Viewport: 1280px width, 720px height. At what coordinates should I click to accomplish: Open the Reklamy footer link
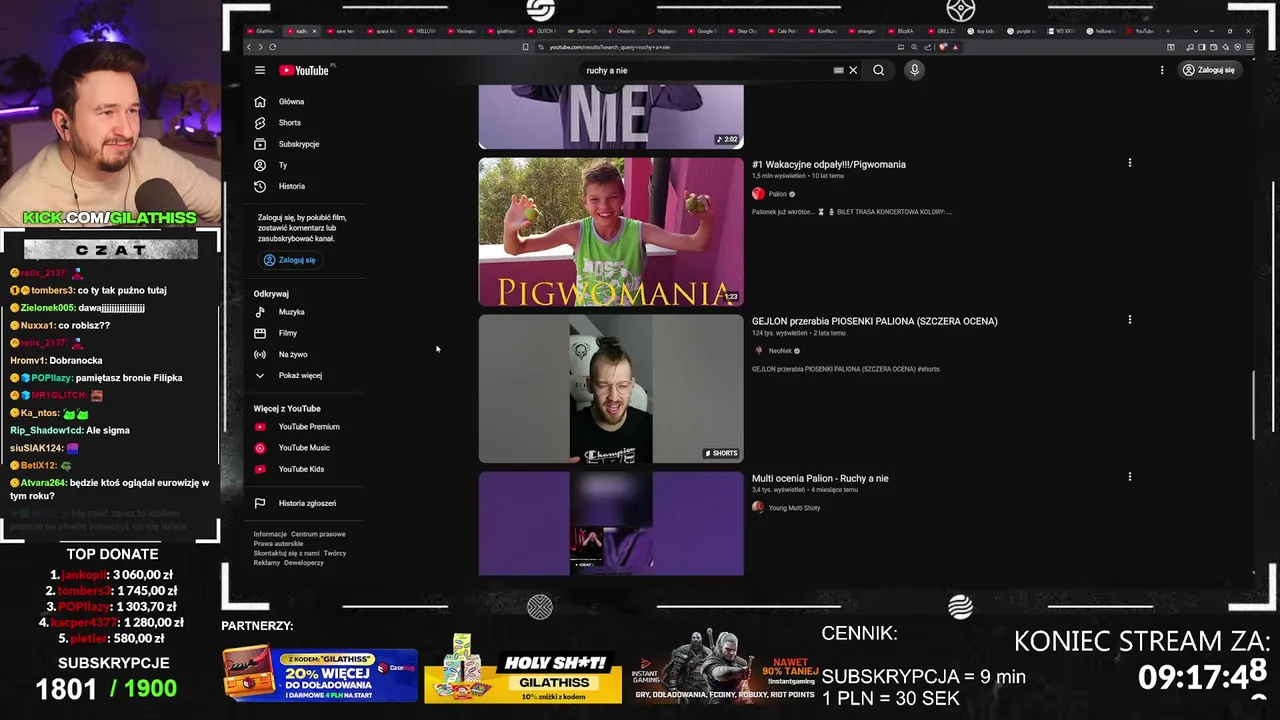pyautogui.click(x=267, y=563)
